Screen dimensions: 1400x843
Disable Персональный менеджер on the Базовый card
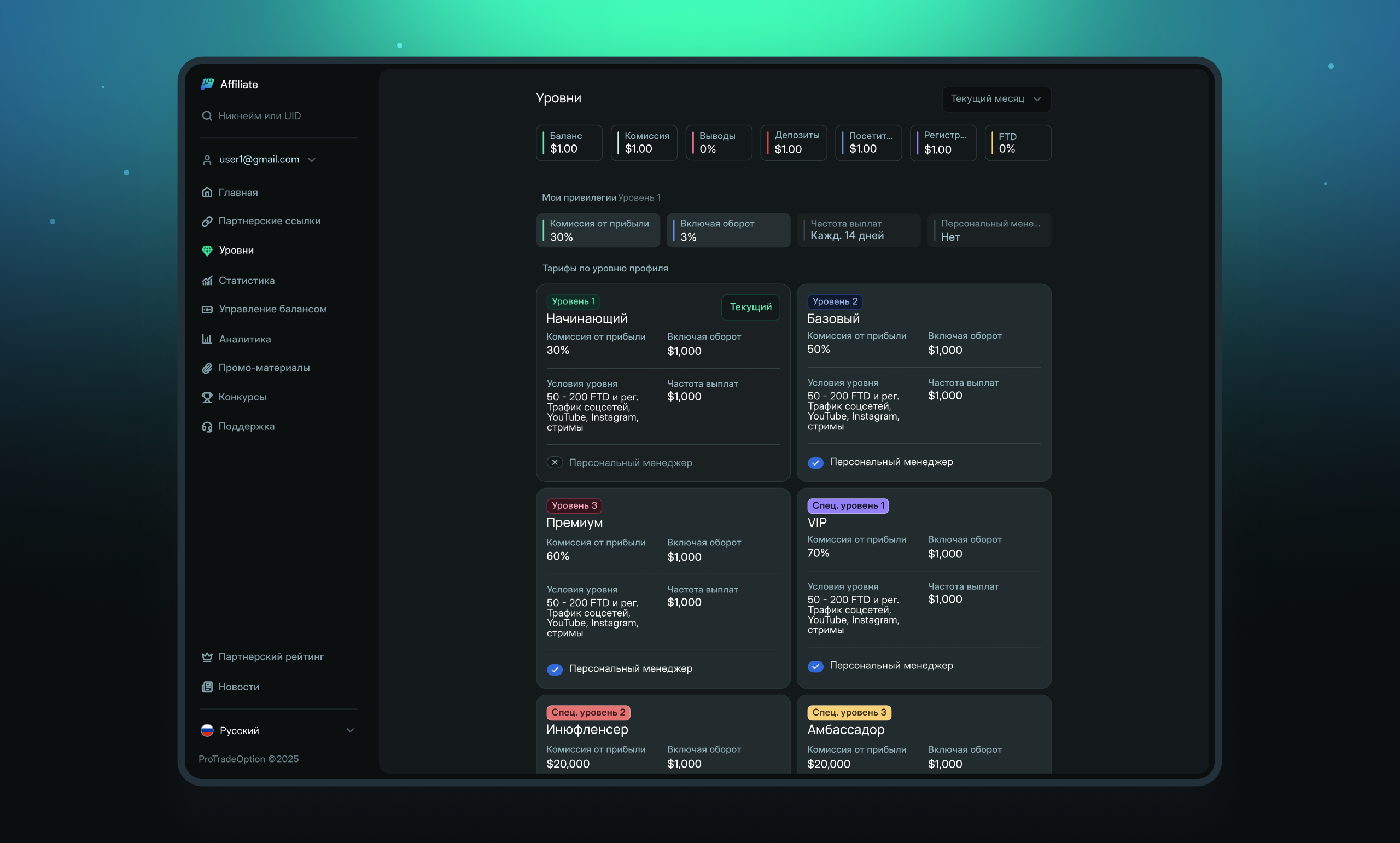[x=816, y=462]
